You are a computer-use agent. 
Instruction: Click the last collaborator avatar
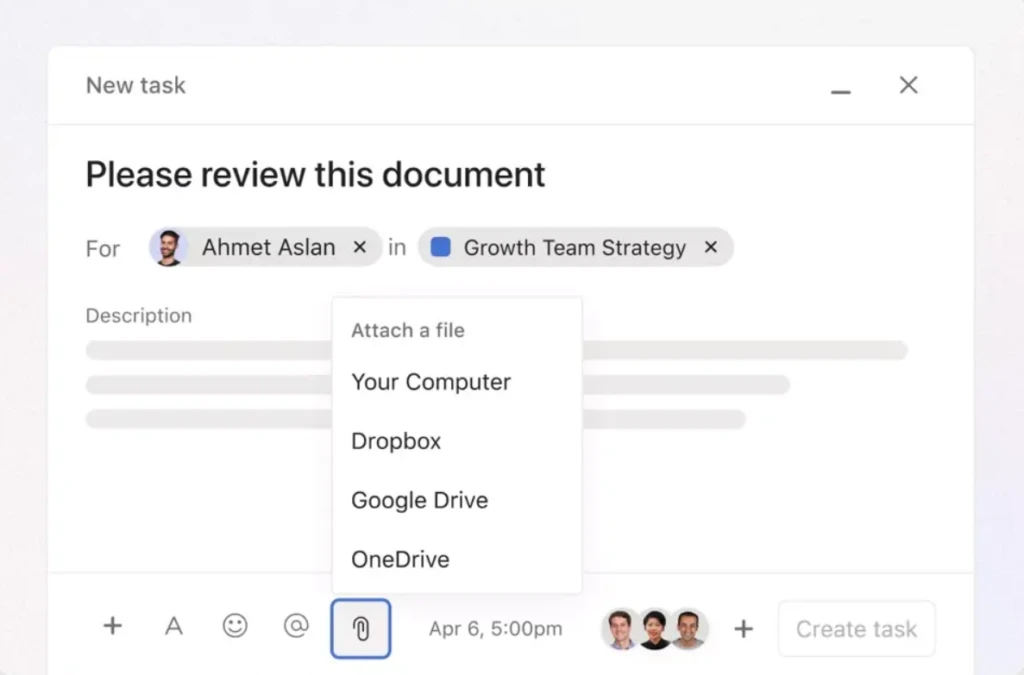click(x=688, y=629)
